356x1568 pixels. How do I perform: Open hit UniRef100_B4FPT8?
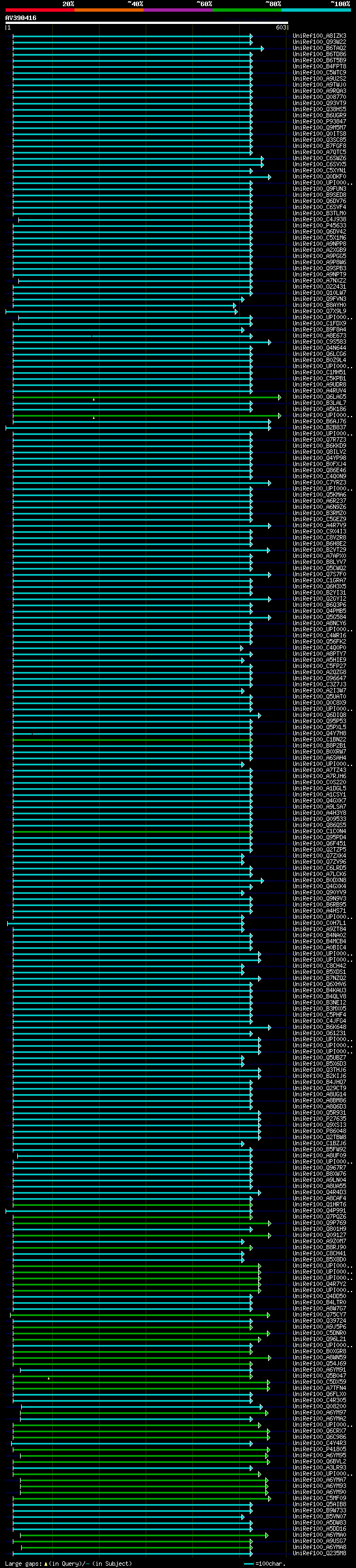[x=319, y=66]
